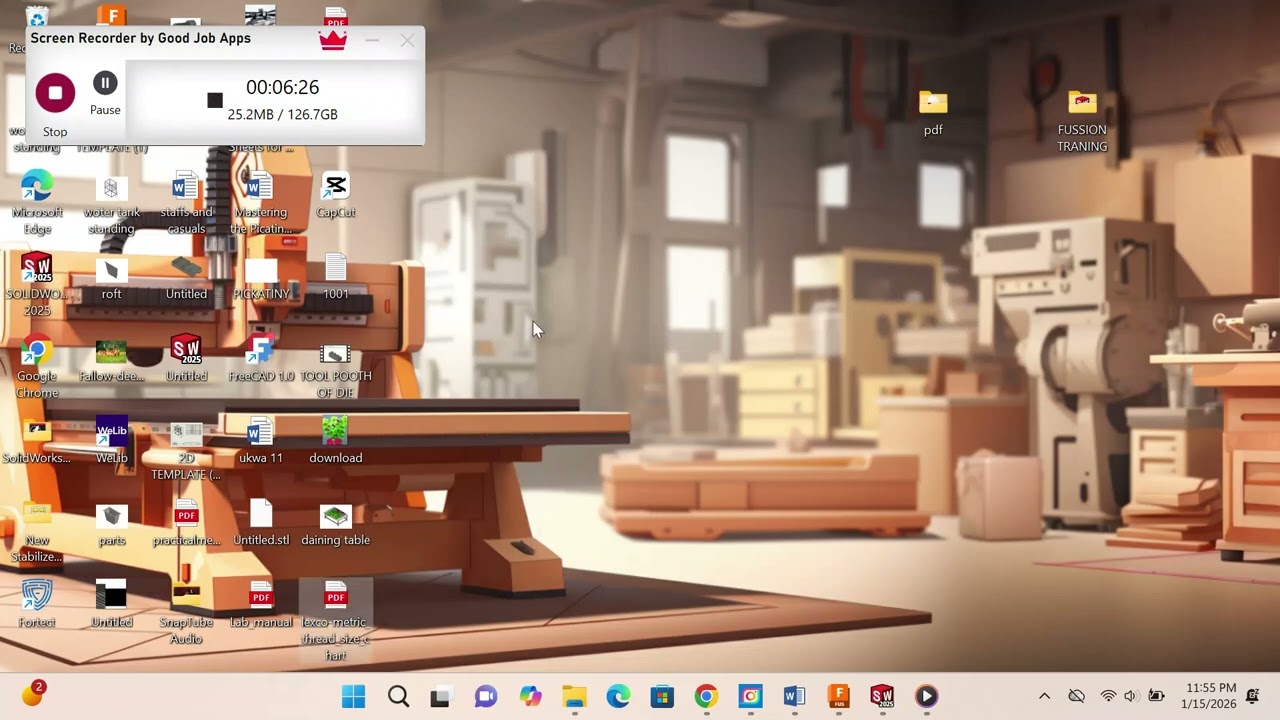The width and height of the screenshot is (1280, 720).
Task: Open the volume speaker tray icon
Action: click(x=1131, y=696)
